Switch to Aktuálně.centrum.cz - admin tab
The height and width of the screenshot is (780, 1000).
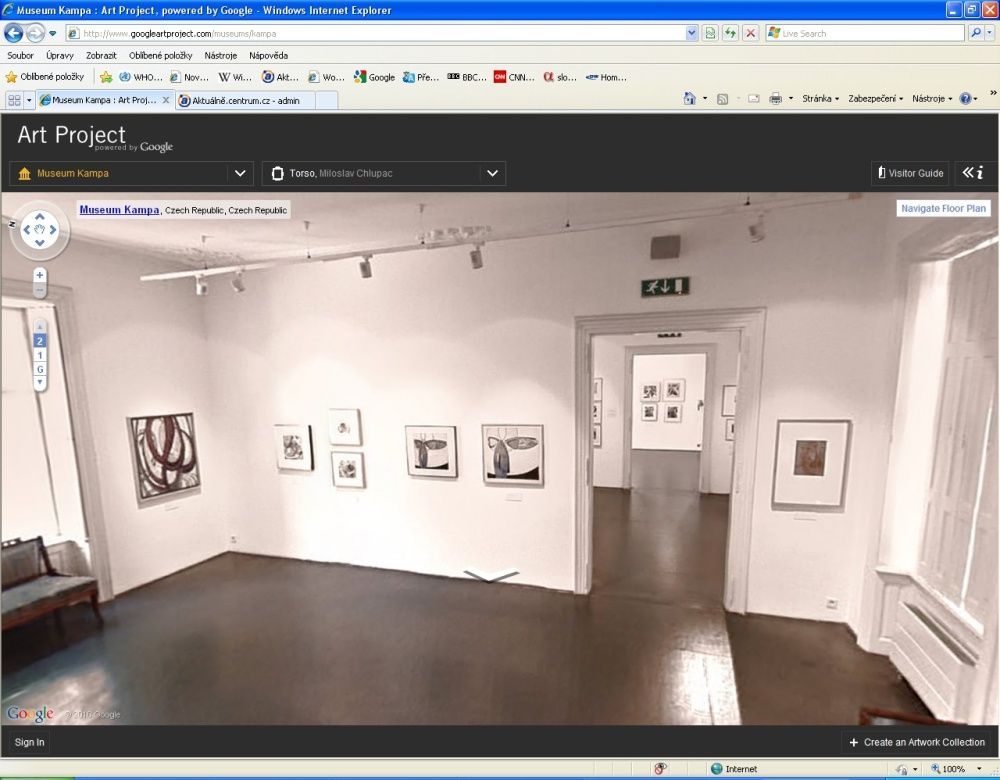tap(245, 101)
